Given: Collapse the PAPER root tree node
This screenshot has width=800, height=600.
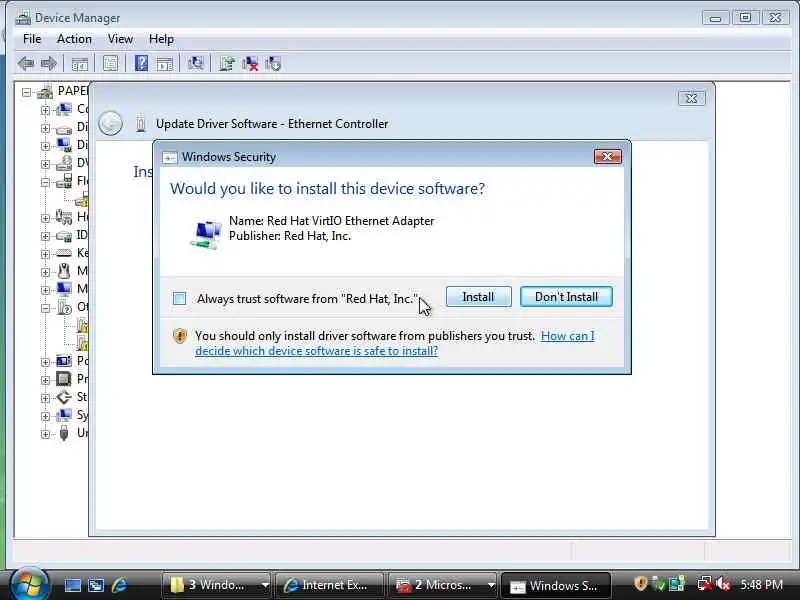Looking at the screenshot, I should [x=26, y=92].
